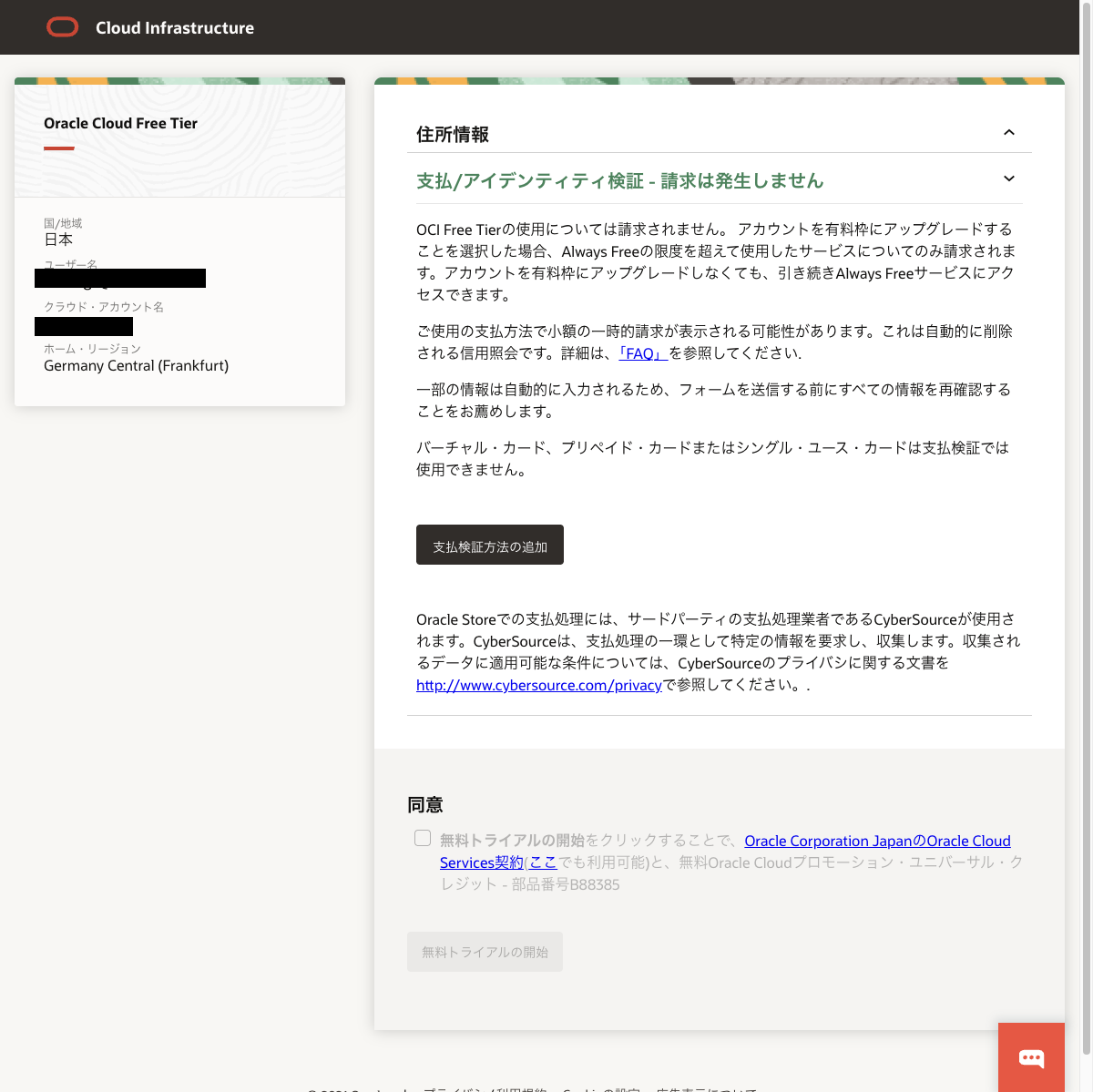
Task: Visit the CyberSource privacy policy link
Action: pos(538,685)
